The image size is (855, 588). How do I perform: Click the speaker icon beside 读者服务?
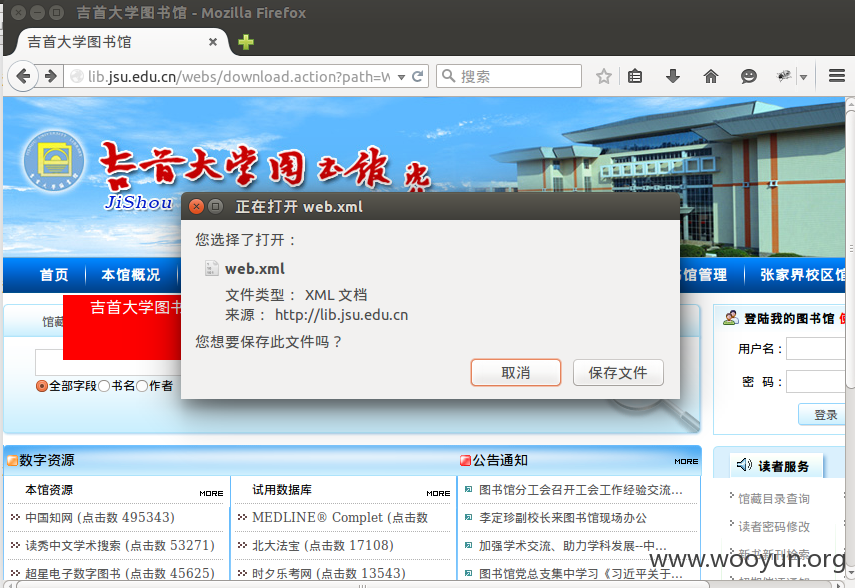[744, 465]
